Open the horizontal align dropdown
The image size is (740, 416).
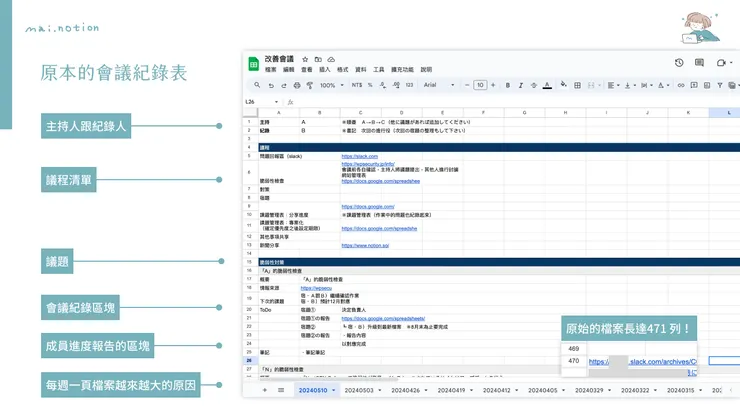(614, 85)
